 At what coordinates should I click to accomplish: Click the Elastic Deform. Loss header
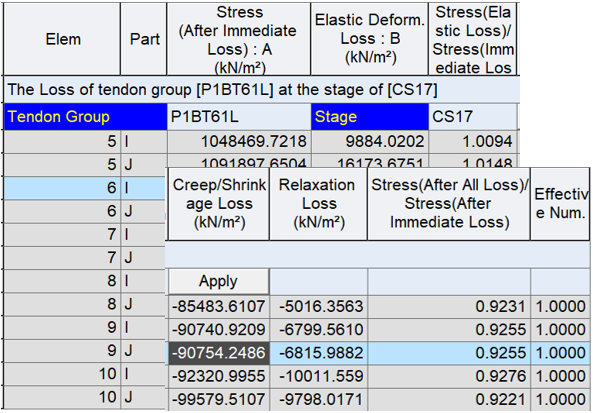(370, 39)
